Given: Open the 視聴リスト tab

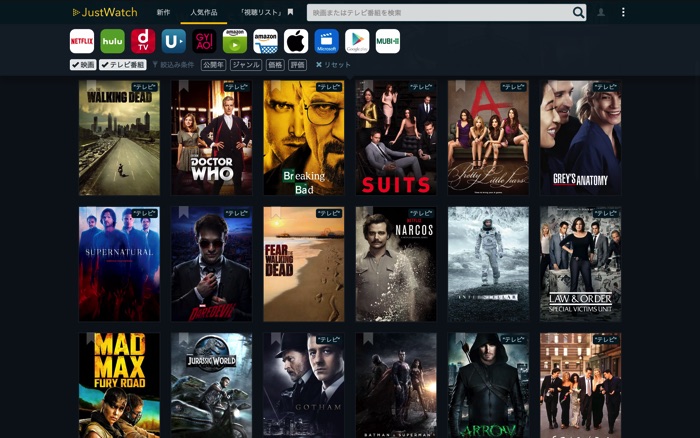Looking at the screenshot, I should click(267, 13).
